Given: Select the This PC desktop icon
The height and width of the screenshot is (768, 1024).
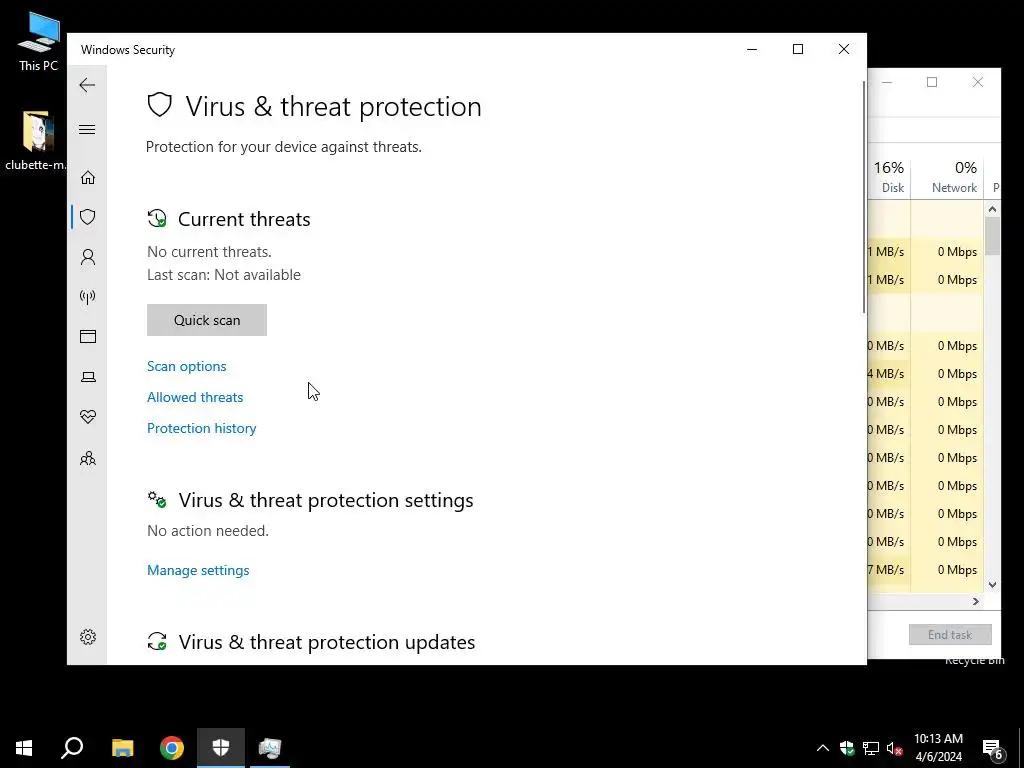Looking at the screenshot, I should click(x=38, y=42).
